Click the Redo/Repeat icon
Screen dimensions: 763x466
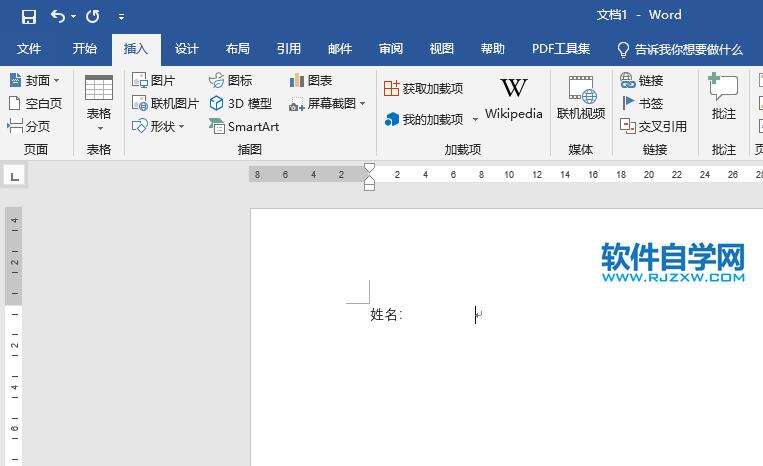point(92,17)
